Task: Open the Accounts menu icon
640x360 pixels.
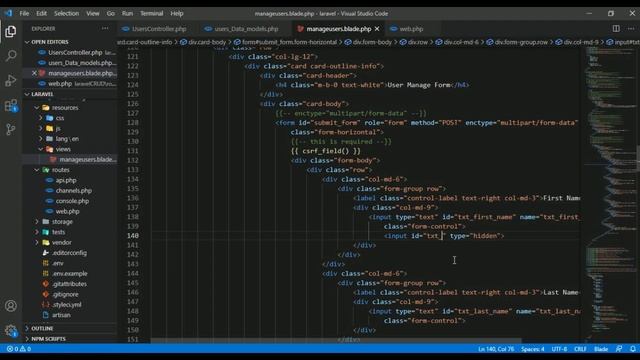Action: [11, 306]
